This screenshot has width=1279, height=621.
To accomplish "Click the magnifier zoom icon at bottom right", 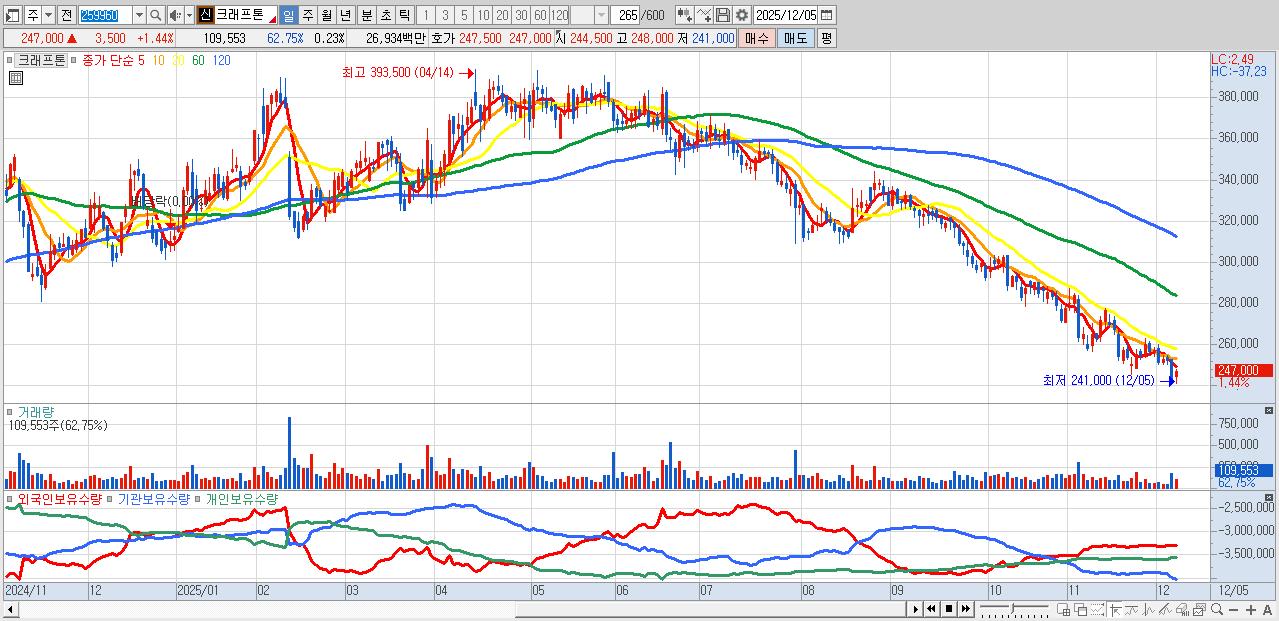I will (x=1217, y=609).
